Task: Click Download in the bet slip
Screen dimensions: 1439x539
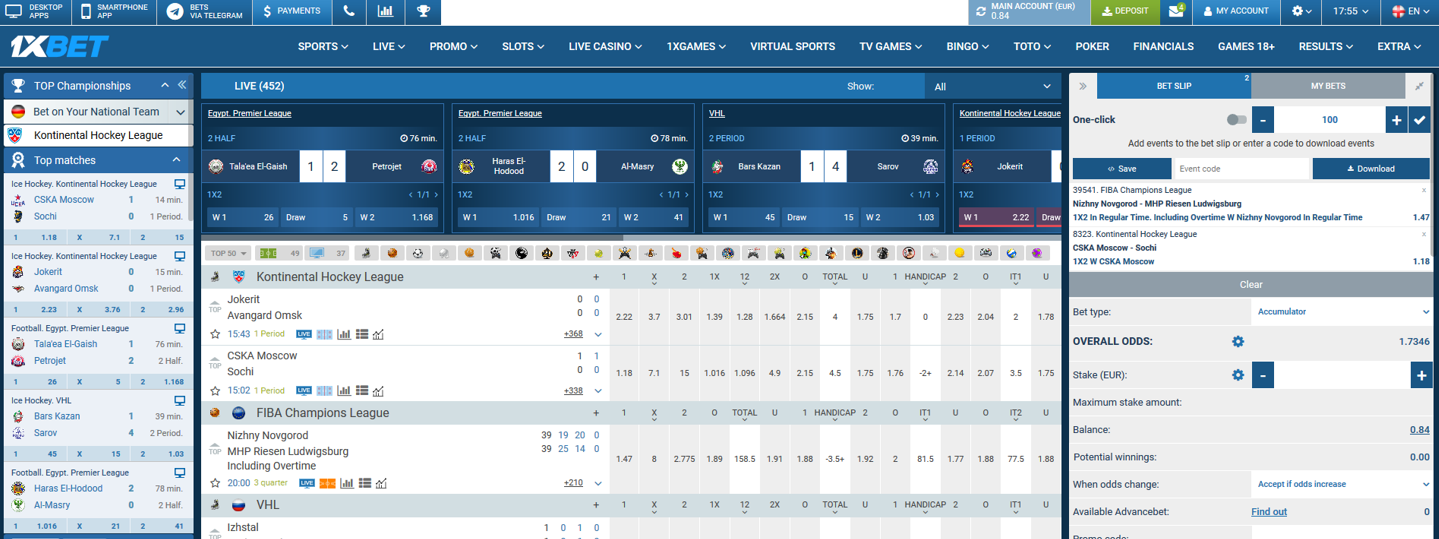Action: pos(1371,168)
